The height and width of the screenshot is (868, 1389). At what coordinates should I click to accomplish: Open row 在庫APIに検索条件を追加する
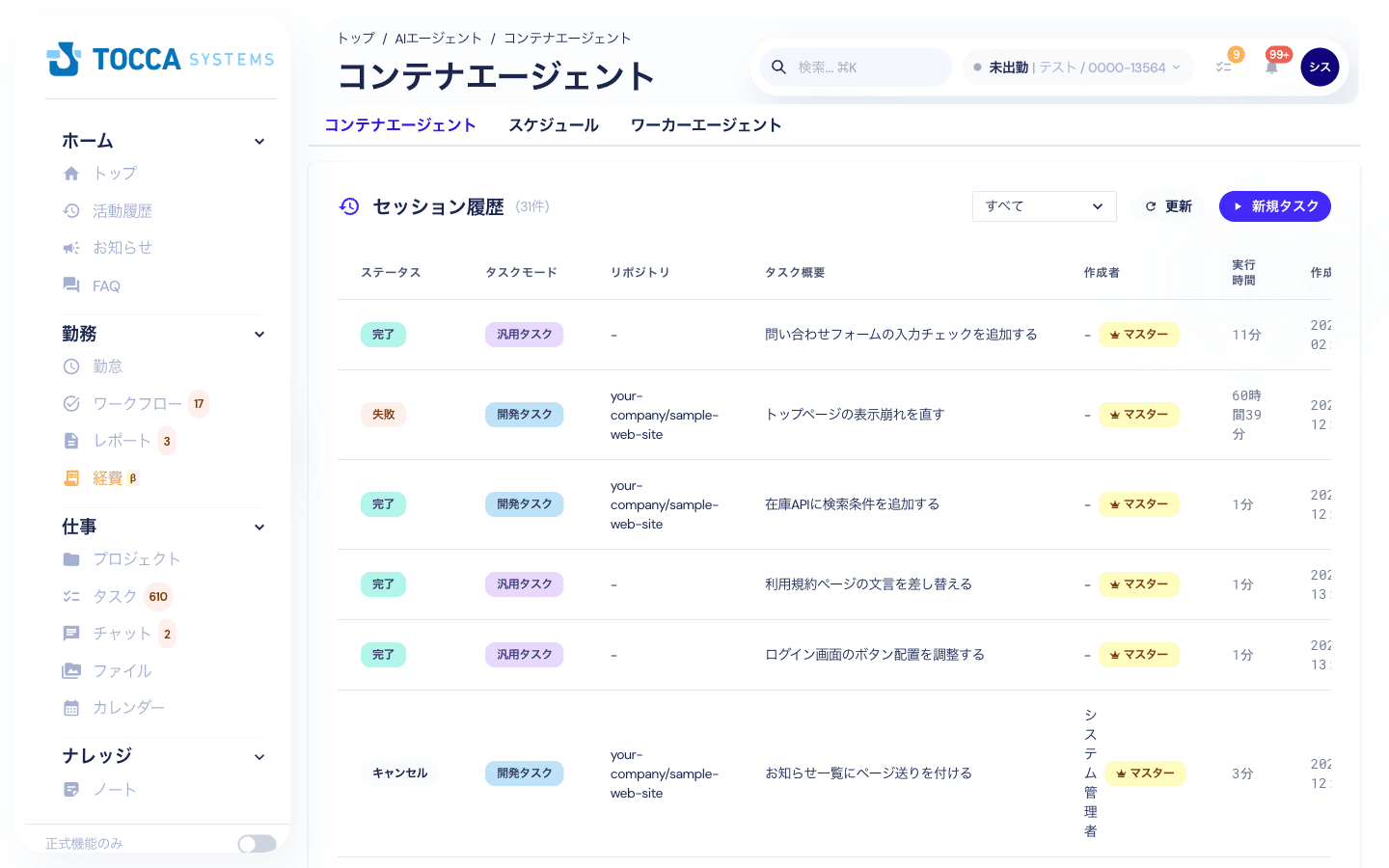pos(834,504)
